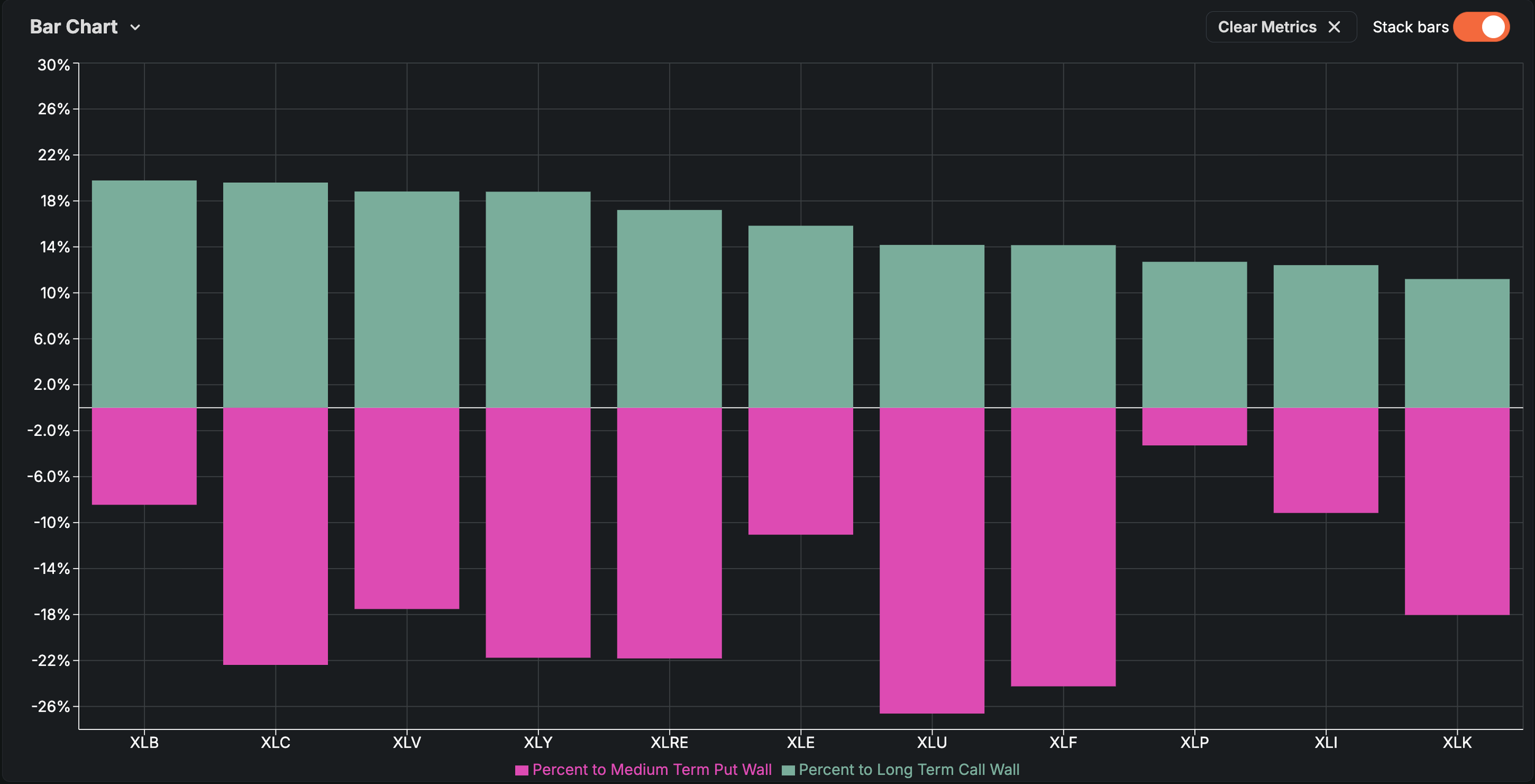
Task: Toggle Percent to Long Term Call Wall legend
Action: [909, 770]
